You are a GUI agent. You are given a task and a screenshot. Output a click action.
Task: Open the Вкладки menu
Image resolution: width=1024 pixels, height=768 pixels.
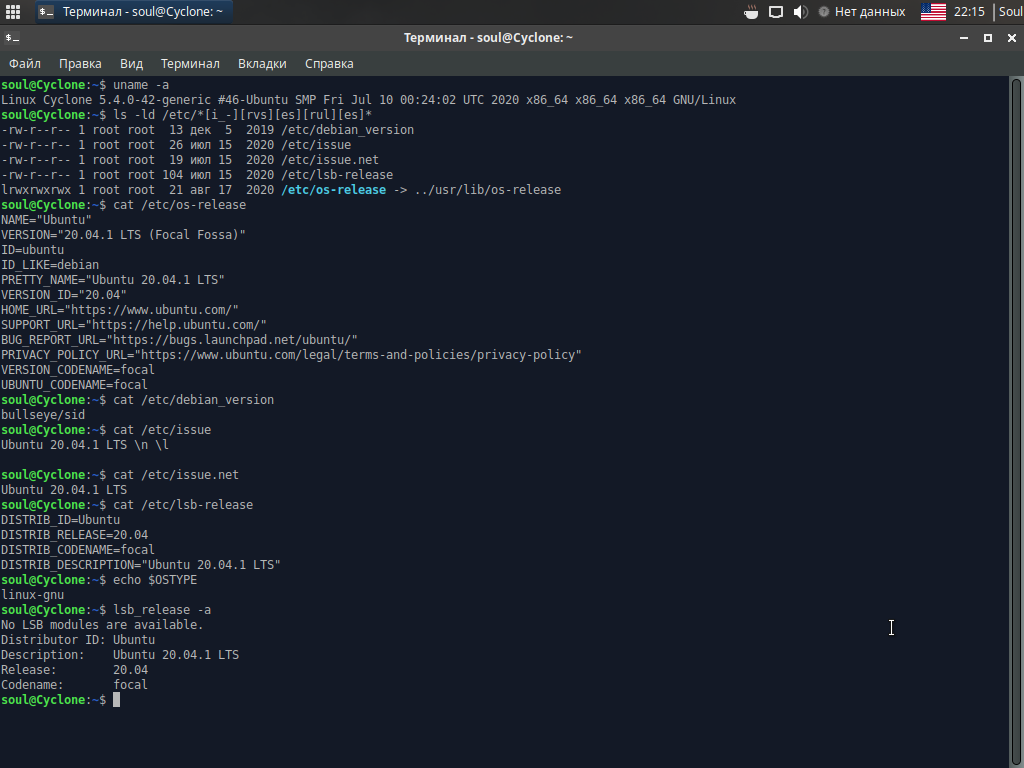262,63
